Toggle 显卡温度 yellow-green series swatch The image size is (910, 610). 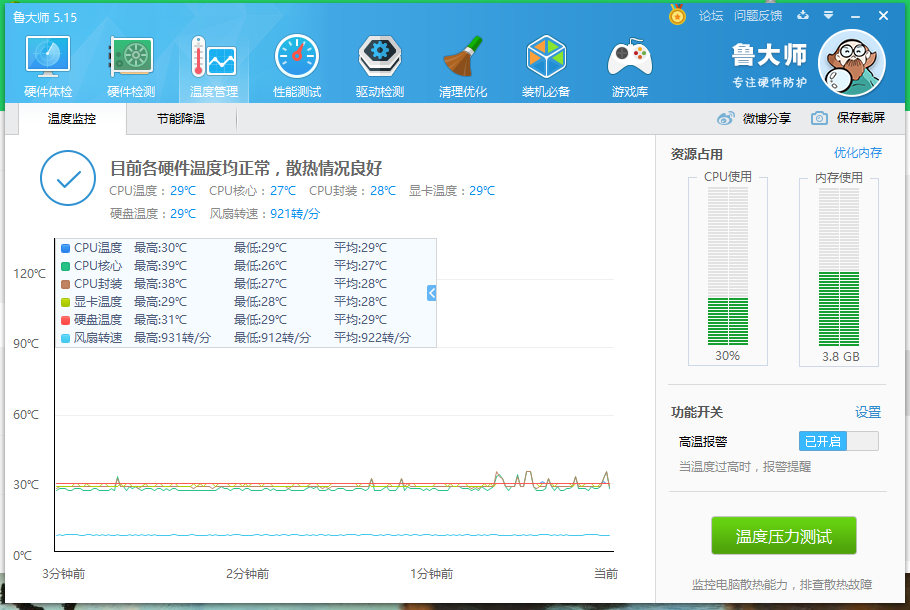(x=66, y=302)
